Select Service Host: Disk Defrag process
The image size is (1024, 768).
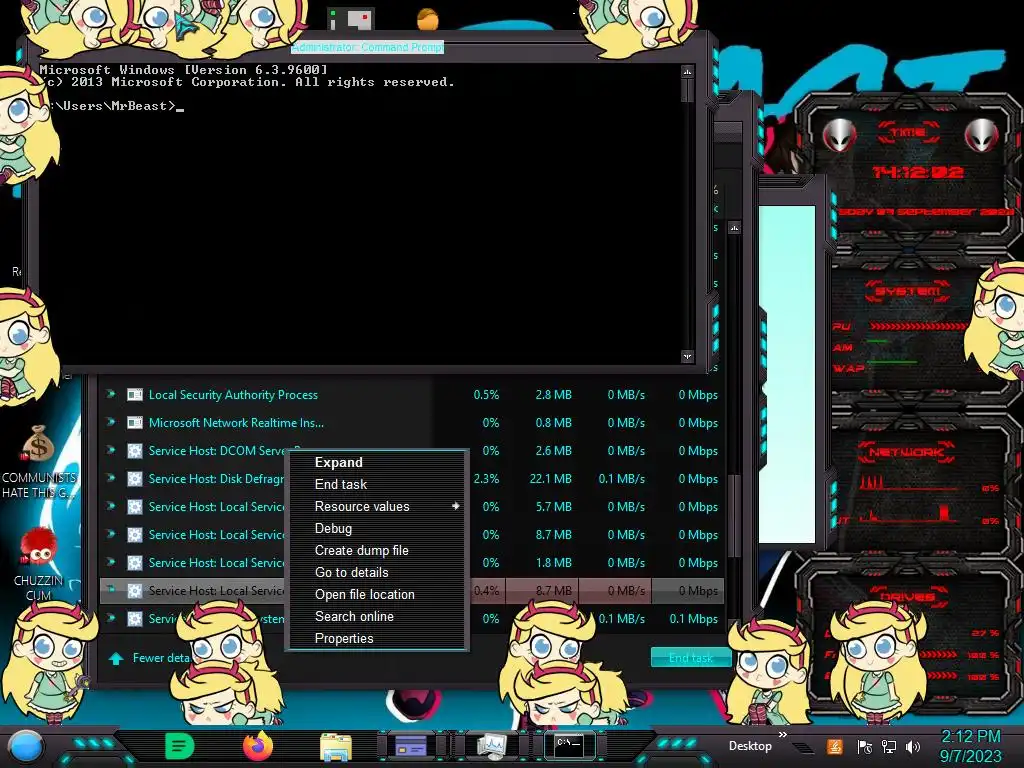click(x=216, y=479)
